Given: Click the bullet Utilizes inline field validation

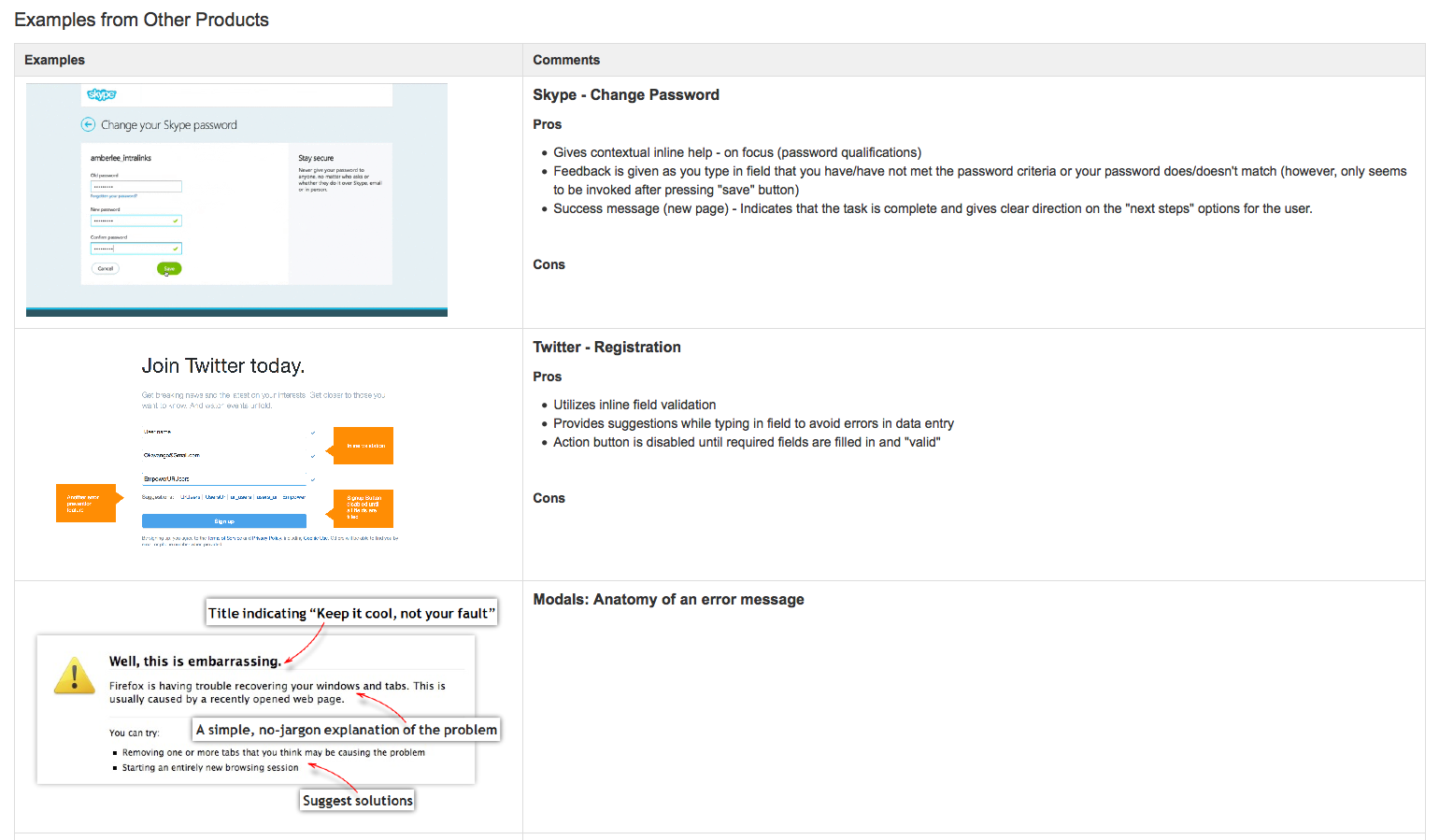Looking at the screenshot, I should click(634, 405).
